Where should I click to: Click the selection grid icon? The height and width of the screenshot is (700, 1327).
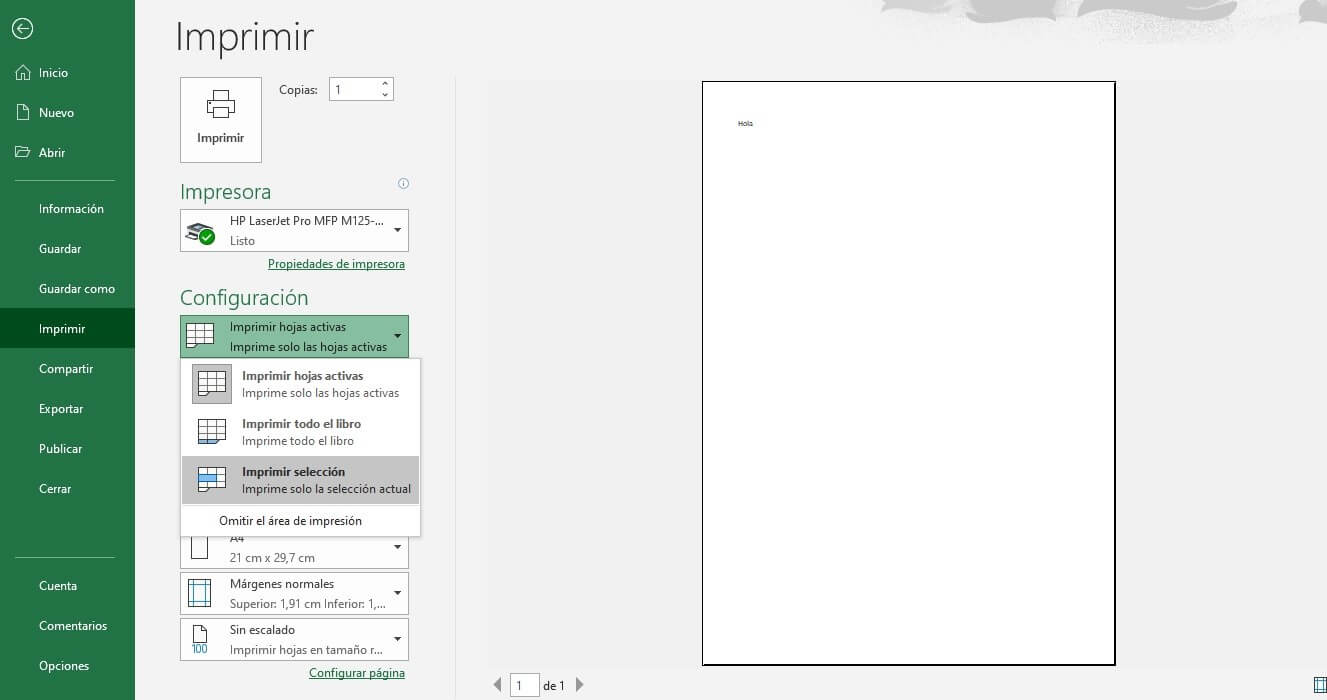(212, 480)
